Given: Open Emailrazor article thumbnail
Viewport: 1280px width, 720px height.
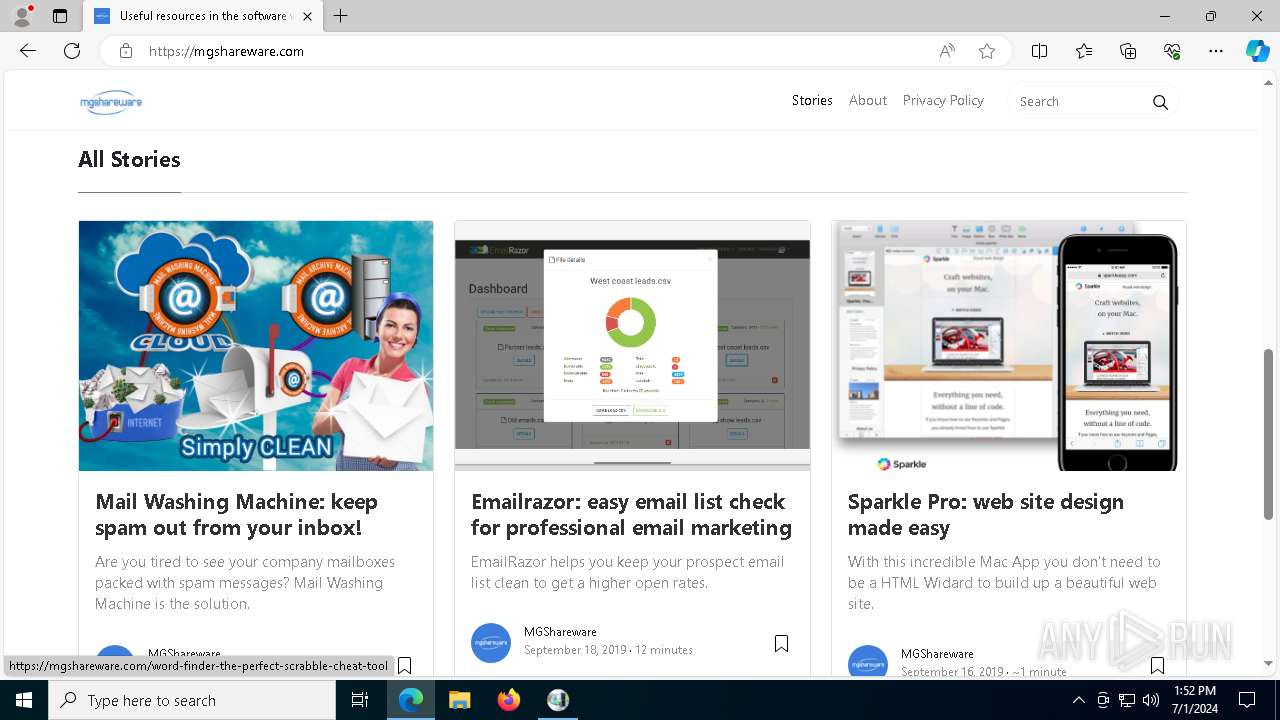Looking at the screenshot, I should pos(632,345).
